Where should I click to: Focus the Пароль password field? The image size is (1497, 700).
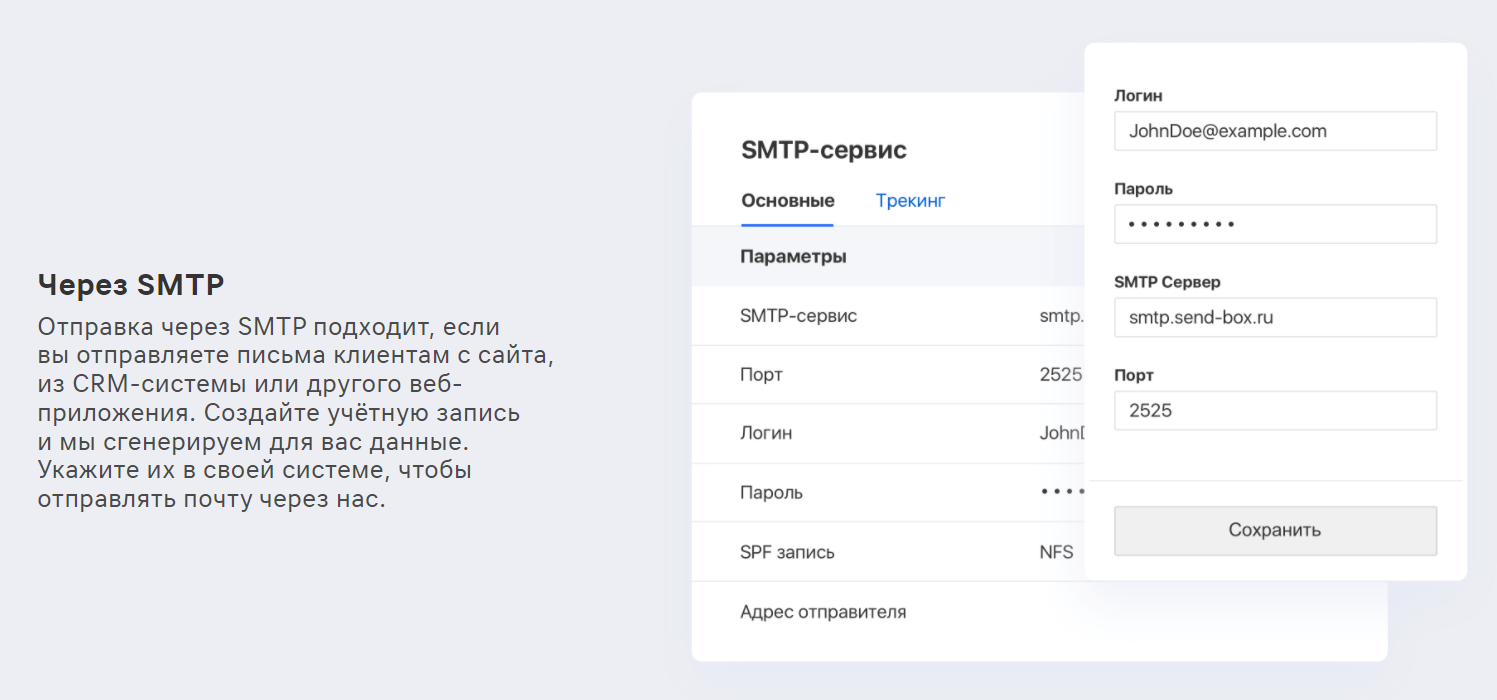[x=1274, y=223]
